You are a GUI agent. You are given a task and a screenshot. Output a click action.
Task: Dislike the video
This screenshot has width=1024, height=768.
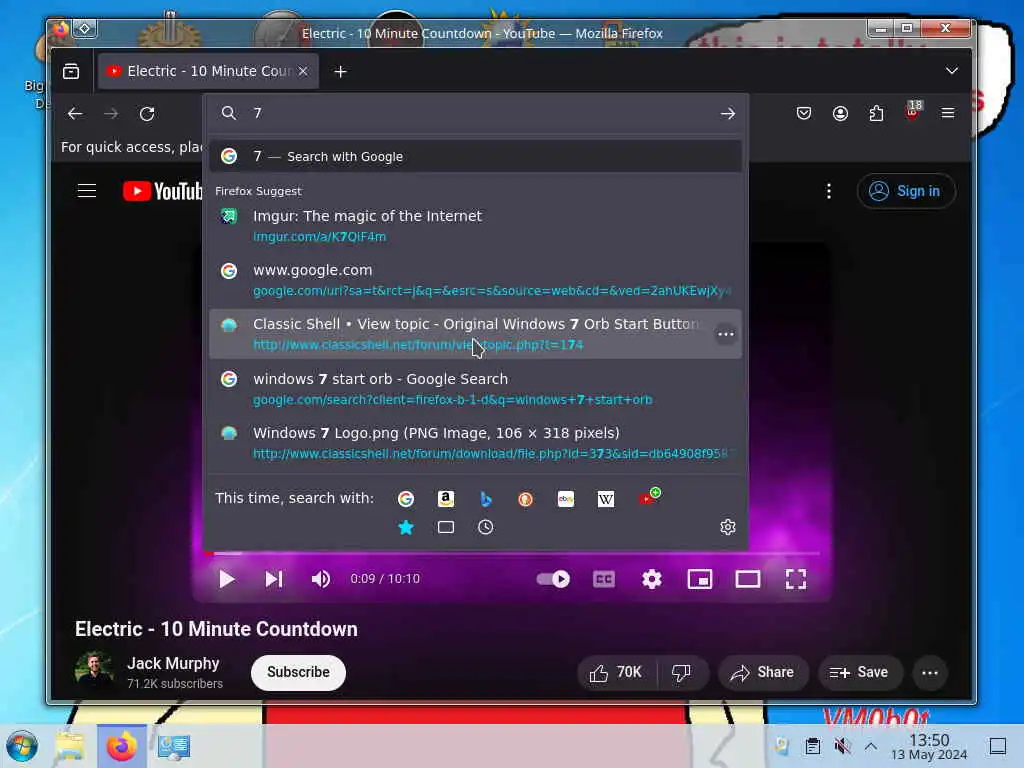click(682, 673)
